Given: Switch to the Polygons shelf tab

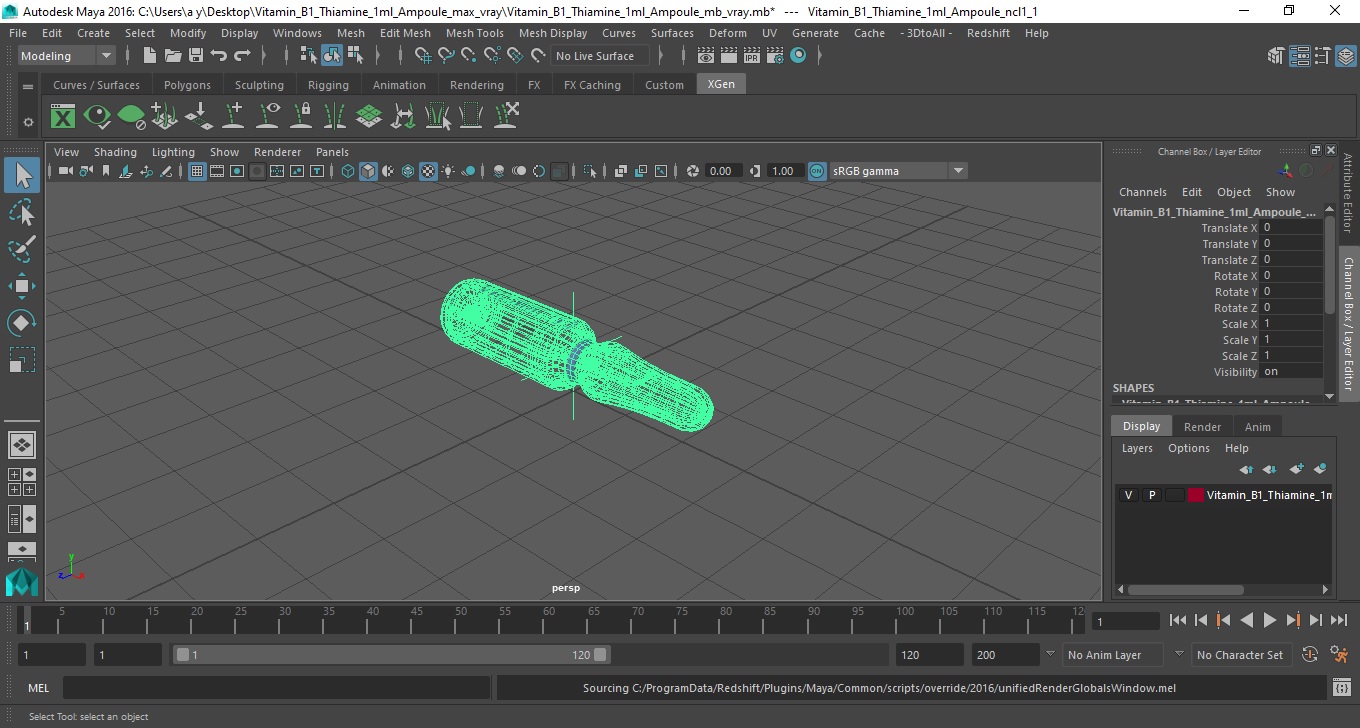Looking at the screenshot, I should pos(187,85).
